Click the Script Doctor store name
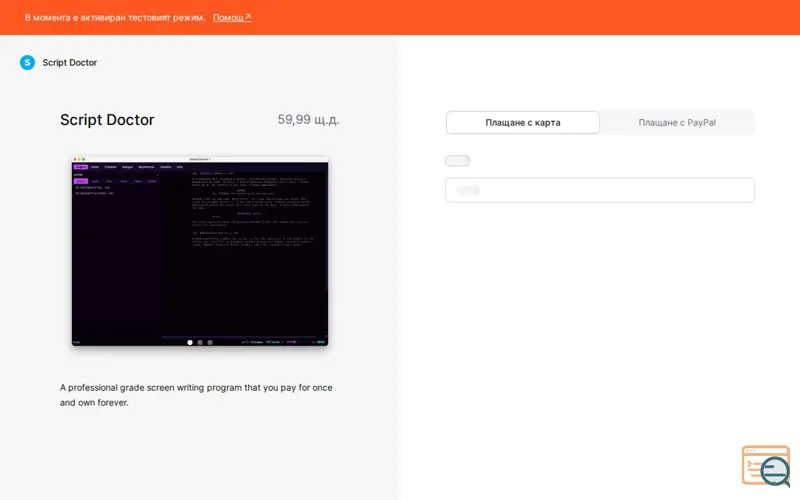Screen dimensions: 800x500 (69, 62)
